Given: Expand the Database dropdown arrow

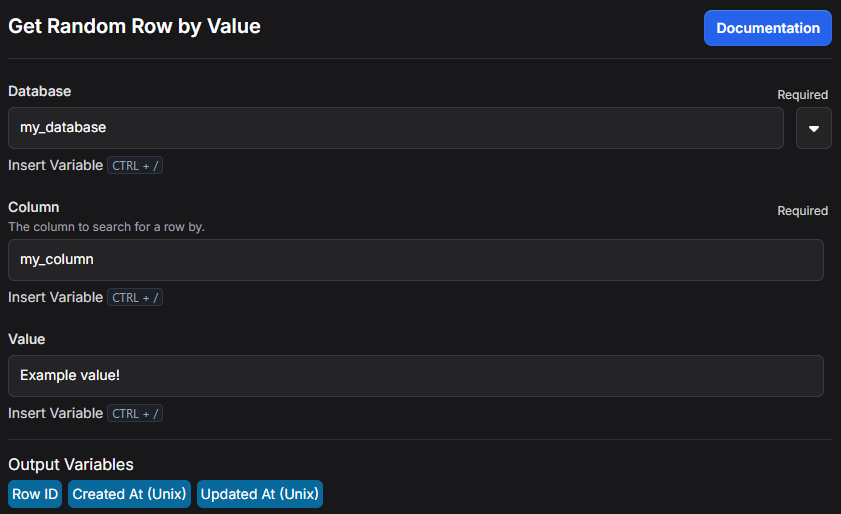Looking at the screenshot, I should 813,128.
